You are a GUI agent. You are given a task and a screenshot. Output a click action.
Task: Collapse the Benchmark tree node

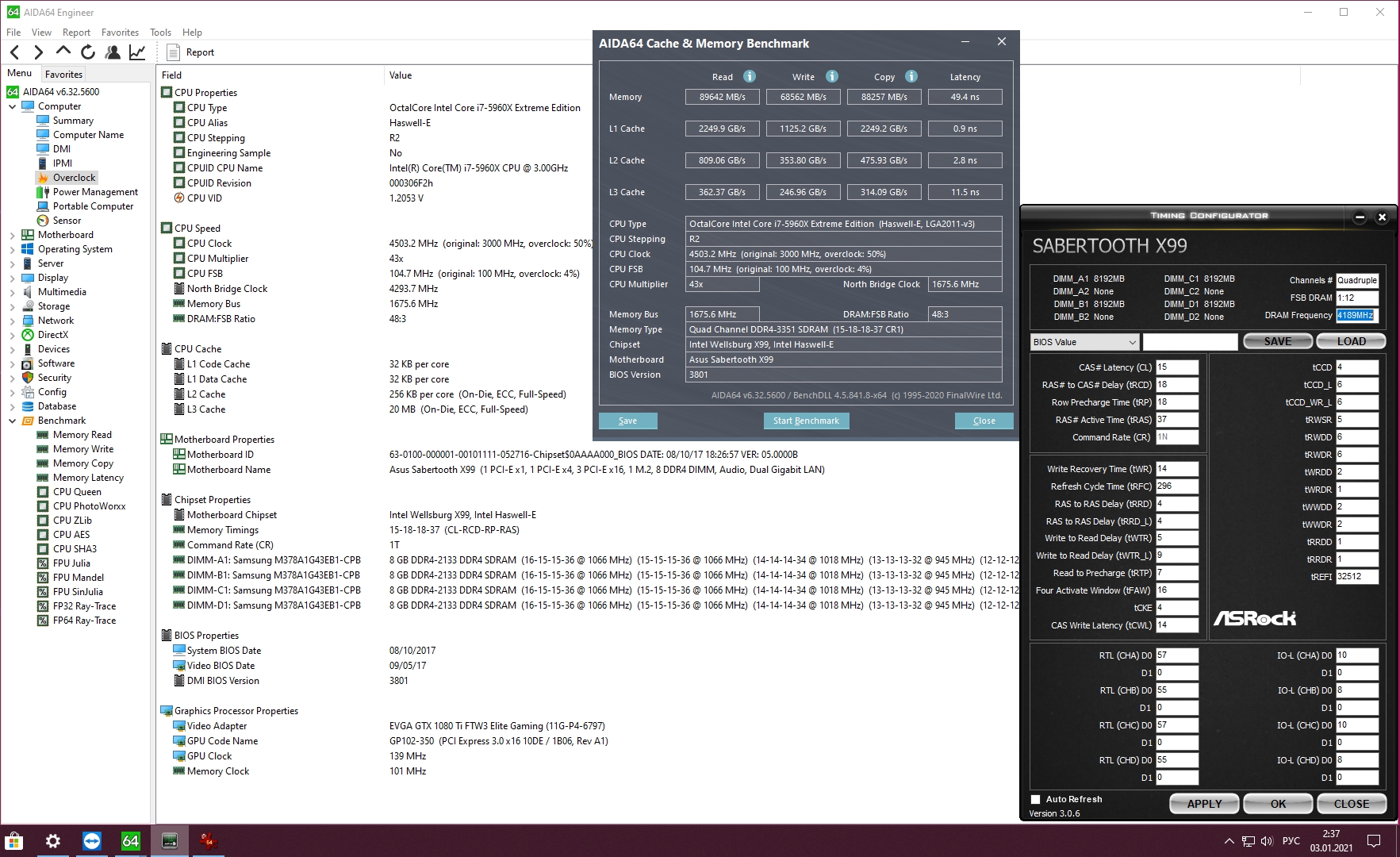(12, 421)
